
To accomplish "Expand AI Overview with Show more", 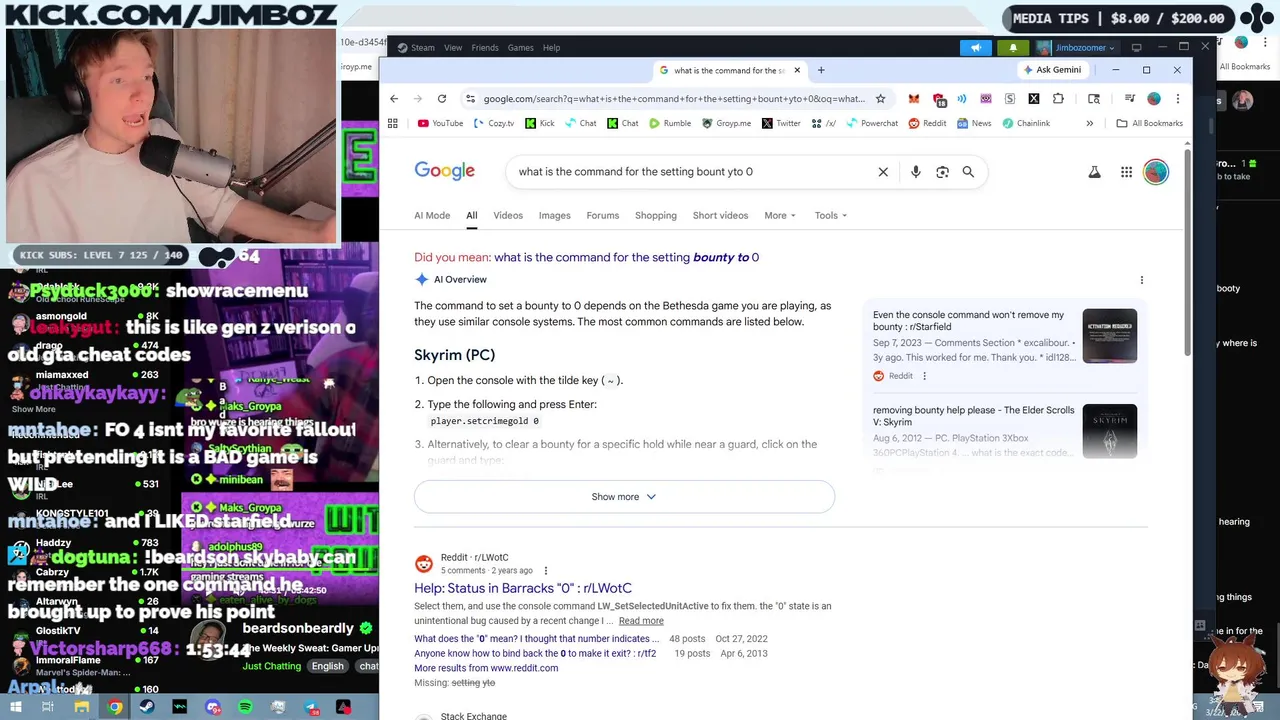I will (624, 497).
